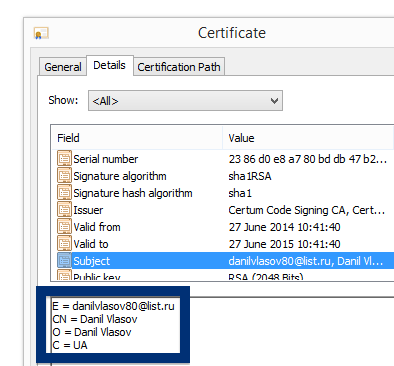Click the 27 June 2015 10:41:40 value
The height and width of the screenshot is (366, 394).
coord(284,244)
